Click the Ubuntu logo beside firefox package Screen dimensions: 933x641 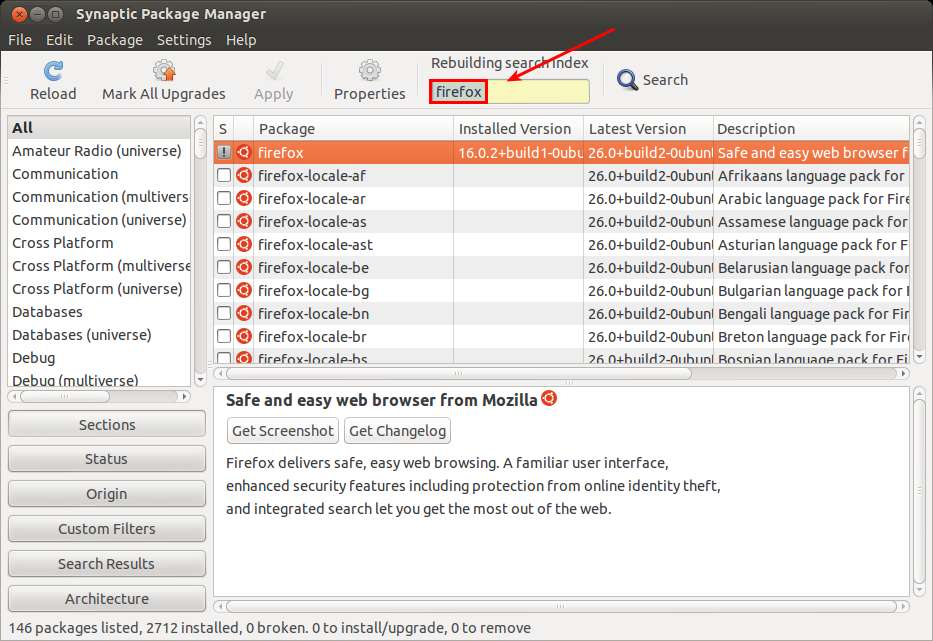coord(243,152)
